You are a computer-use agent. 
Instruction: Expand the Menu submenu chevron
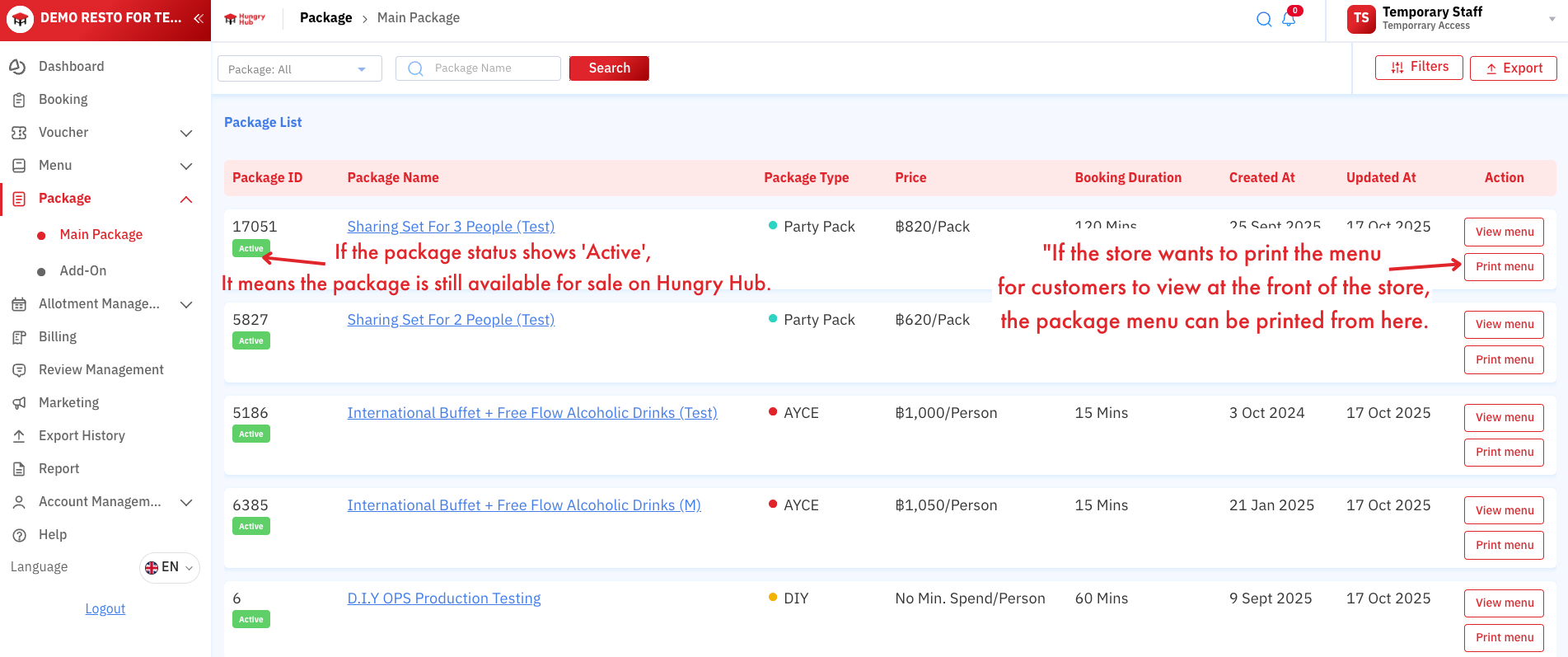[186, 166]
